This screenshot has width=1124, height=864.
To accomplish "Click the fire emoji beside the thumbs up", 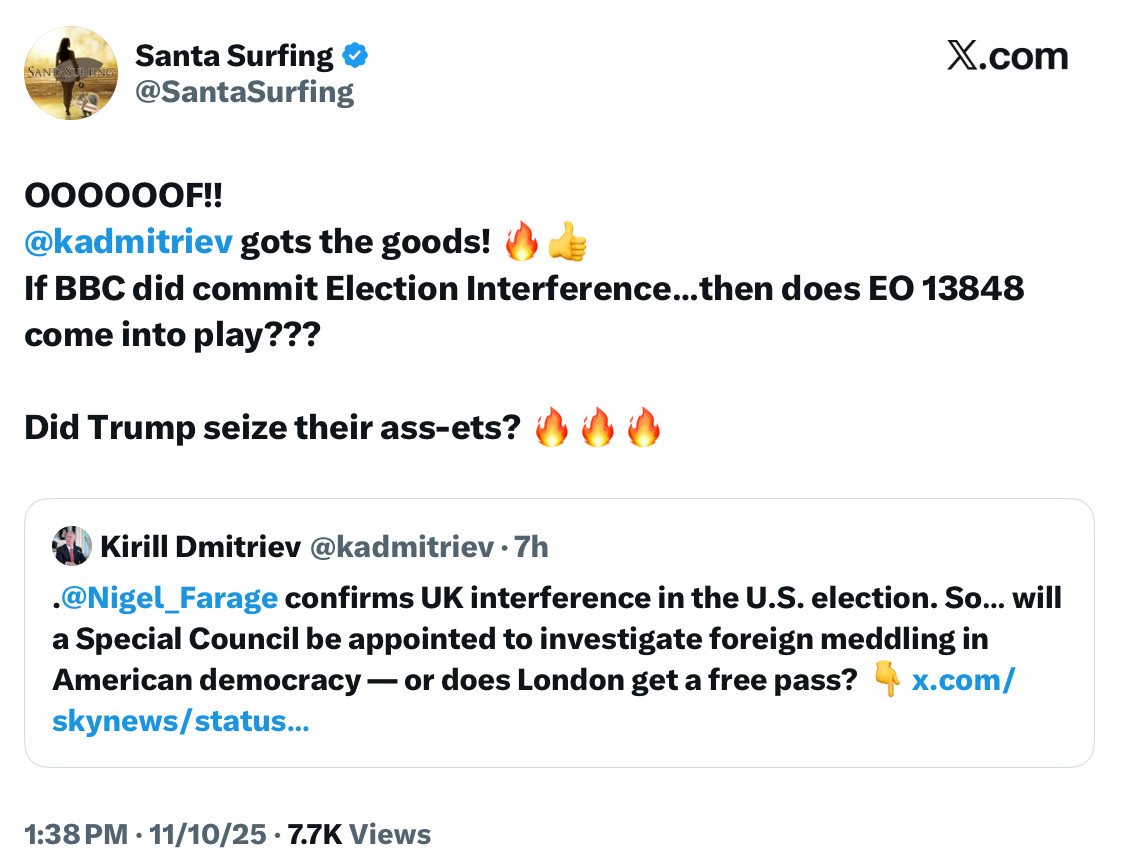I will coord(520,242).
